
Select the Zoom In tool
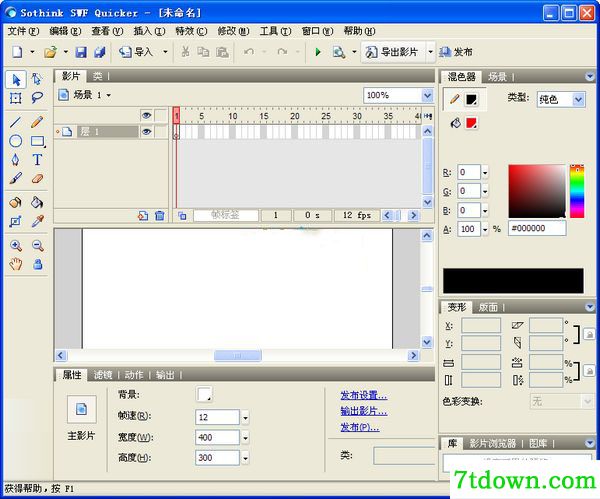16,245
